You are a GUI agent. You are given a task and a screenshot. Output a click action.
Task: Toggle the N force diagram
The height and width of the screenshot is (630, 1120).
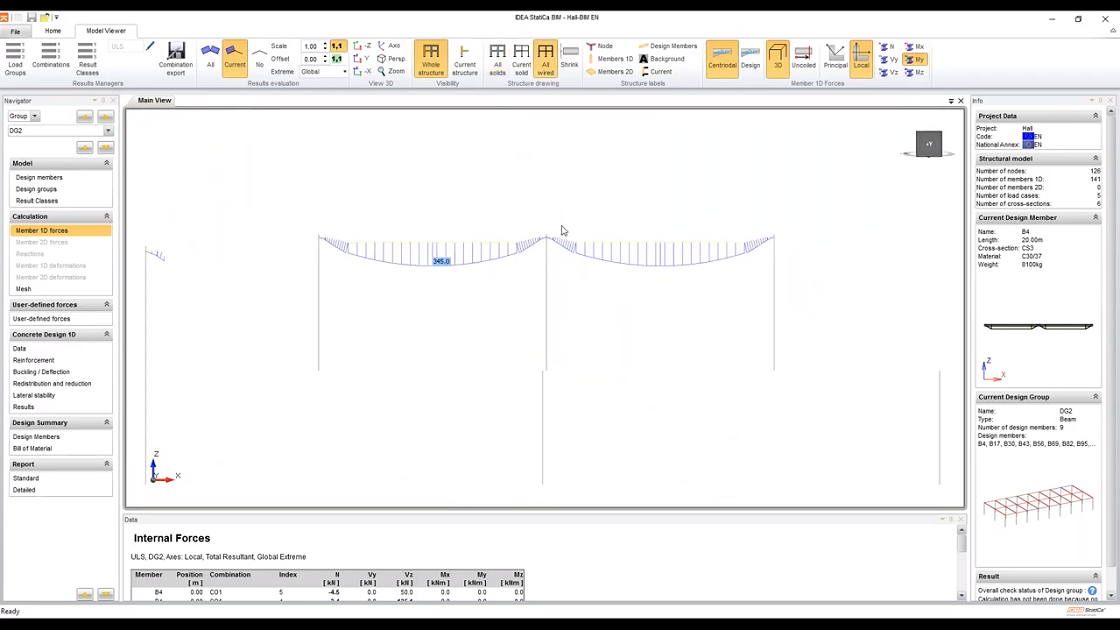click(887, 46)
